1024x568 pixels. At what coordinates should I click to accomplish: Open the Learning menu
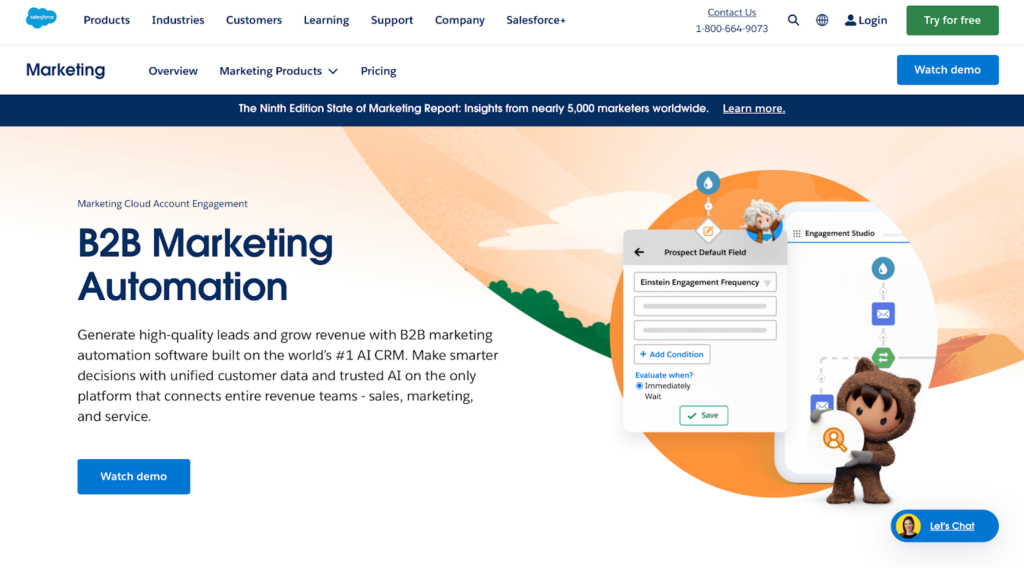pos(326,20)
